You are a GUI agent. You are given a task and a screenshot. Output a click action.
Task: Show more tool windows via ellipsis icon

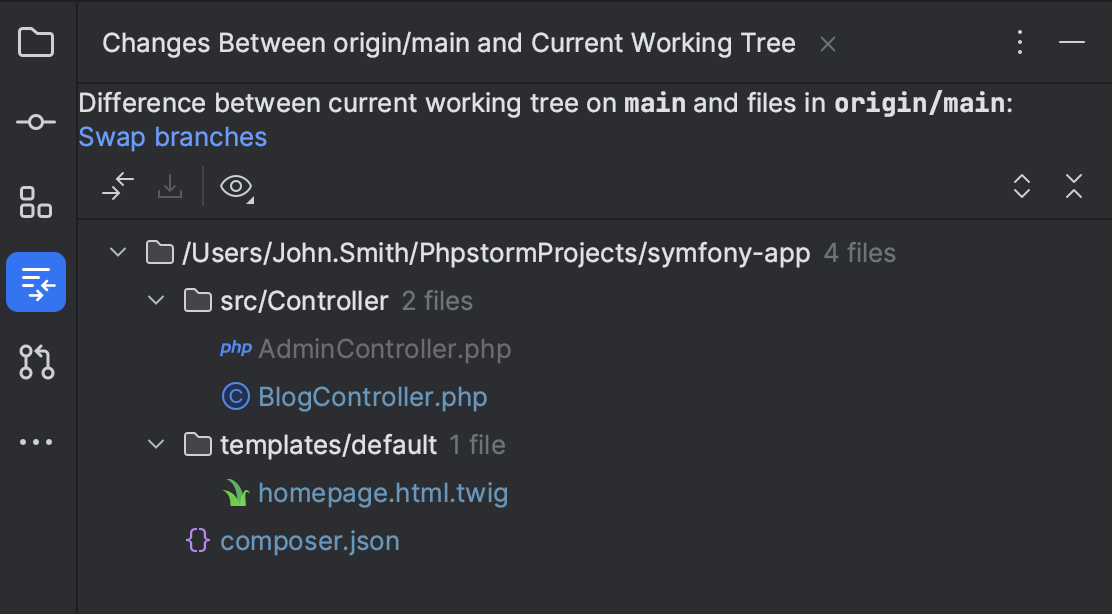(36, 442)
